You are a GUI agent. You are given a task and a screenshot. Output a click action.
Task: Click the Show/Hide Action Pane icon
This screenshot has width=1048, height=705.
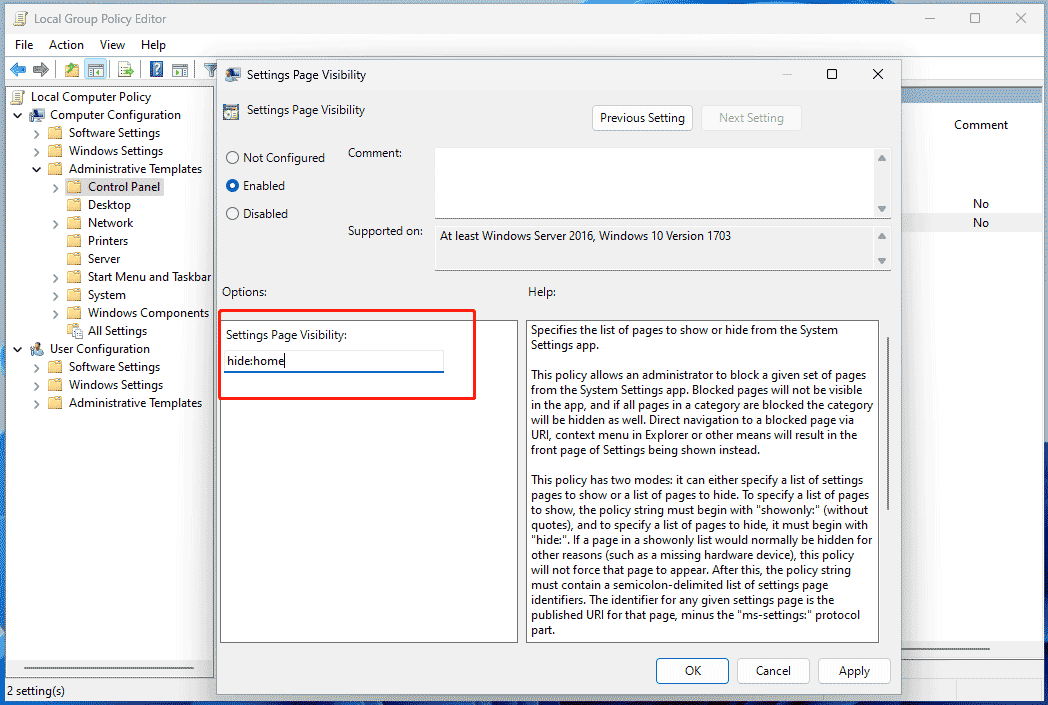180,69
